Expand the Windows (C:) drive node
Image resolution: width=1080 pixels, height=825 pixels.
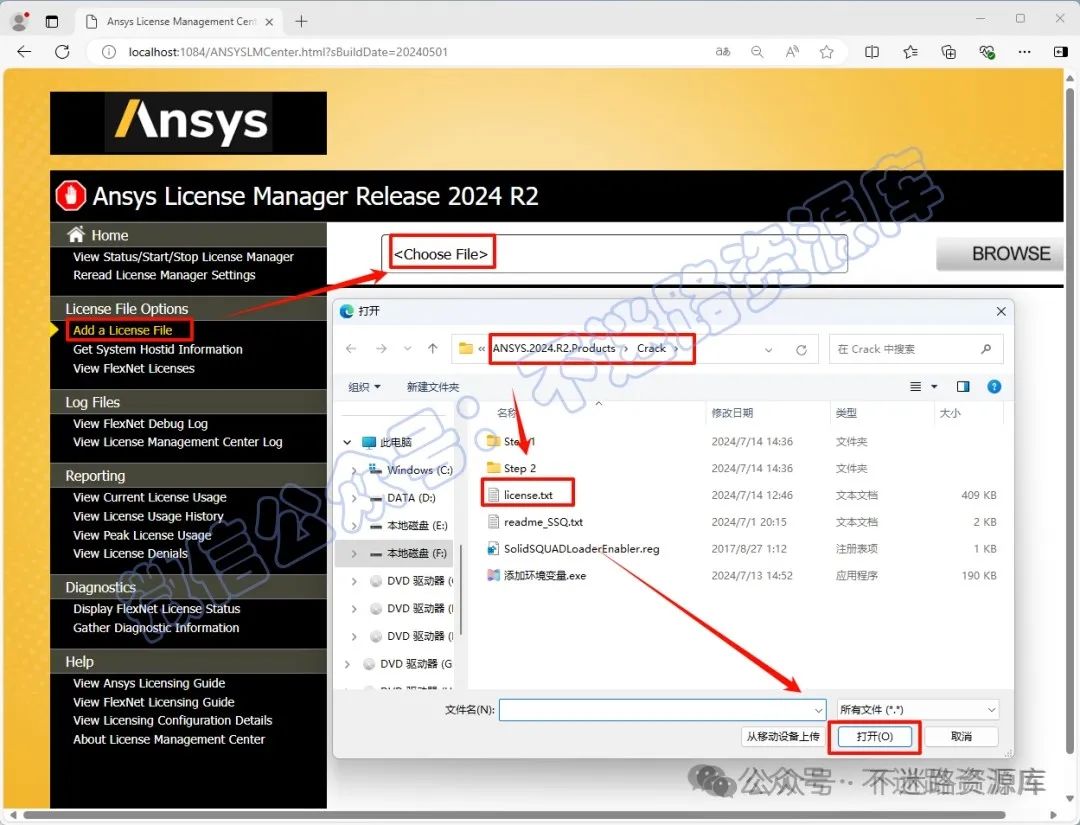pos(354,470)
